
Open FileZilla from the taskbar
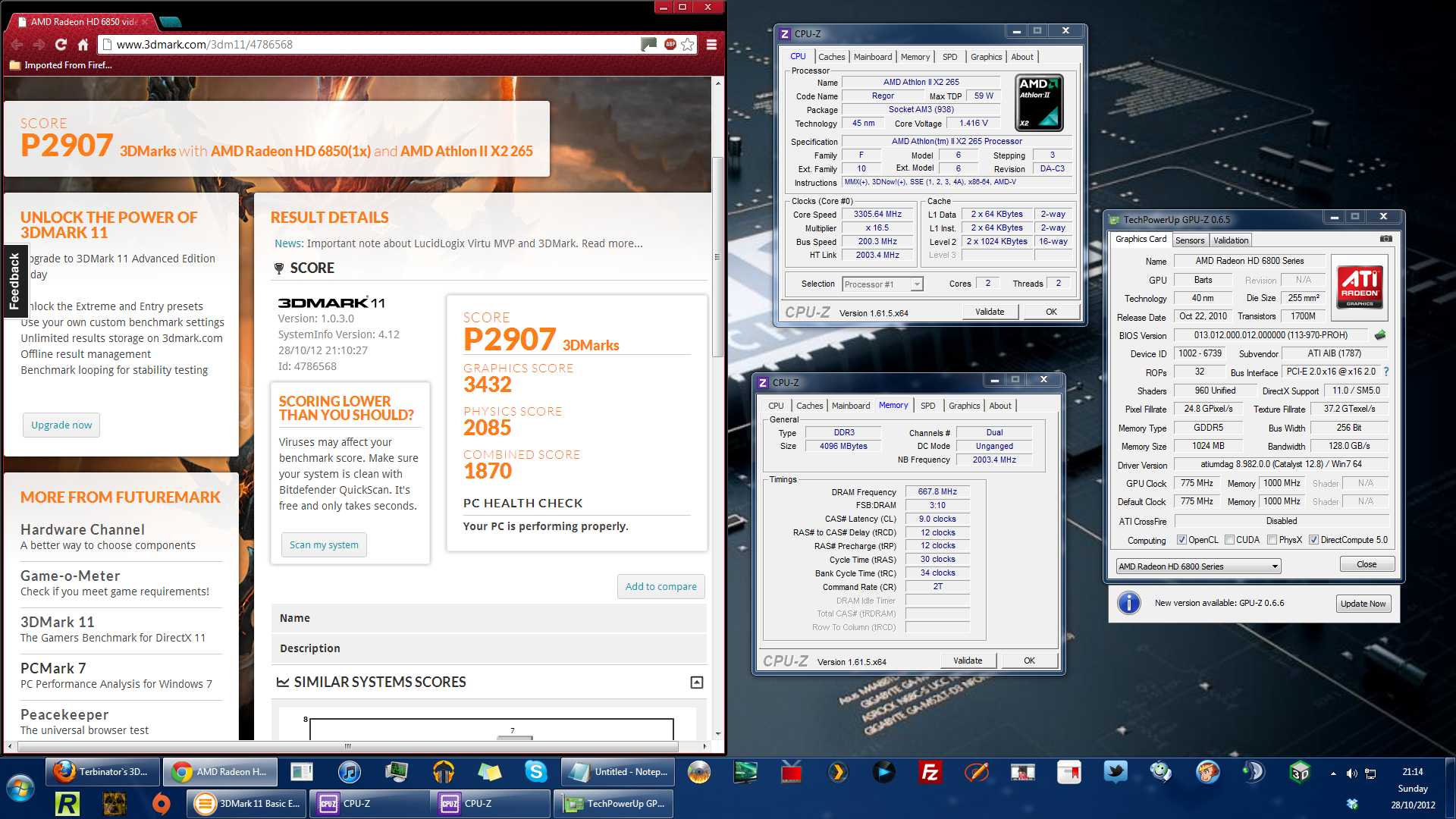tap(930, 772)
